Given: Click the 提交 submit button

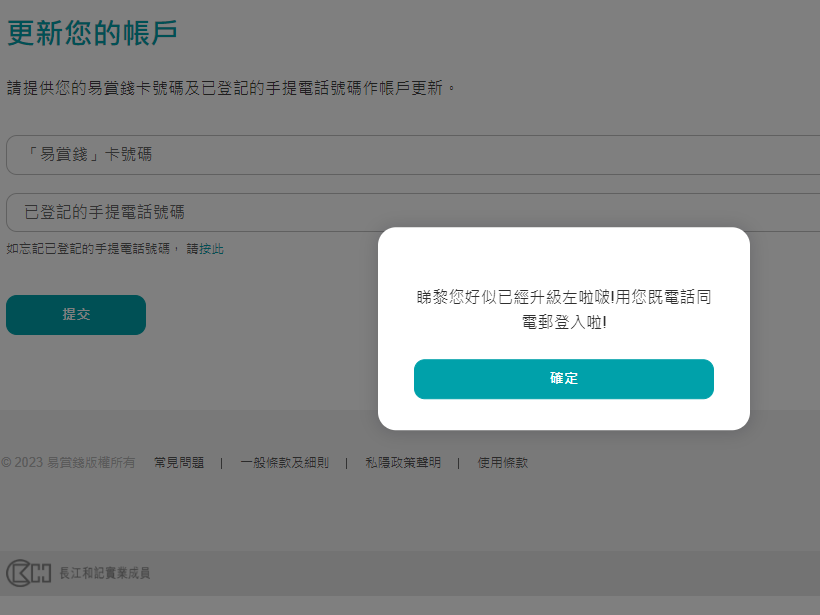Looking at the screenshot, I should tap(76, 315).
